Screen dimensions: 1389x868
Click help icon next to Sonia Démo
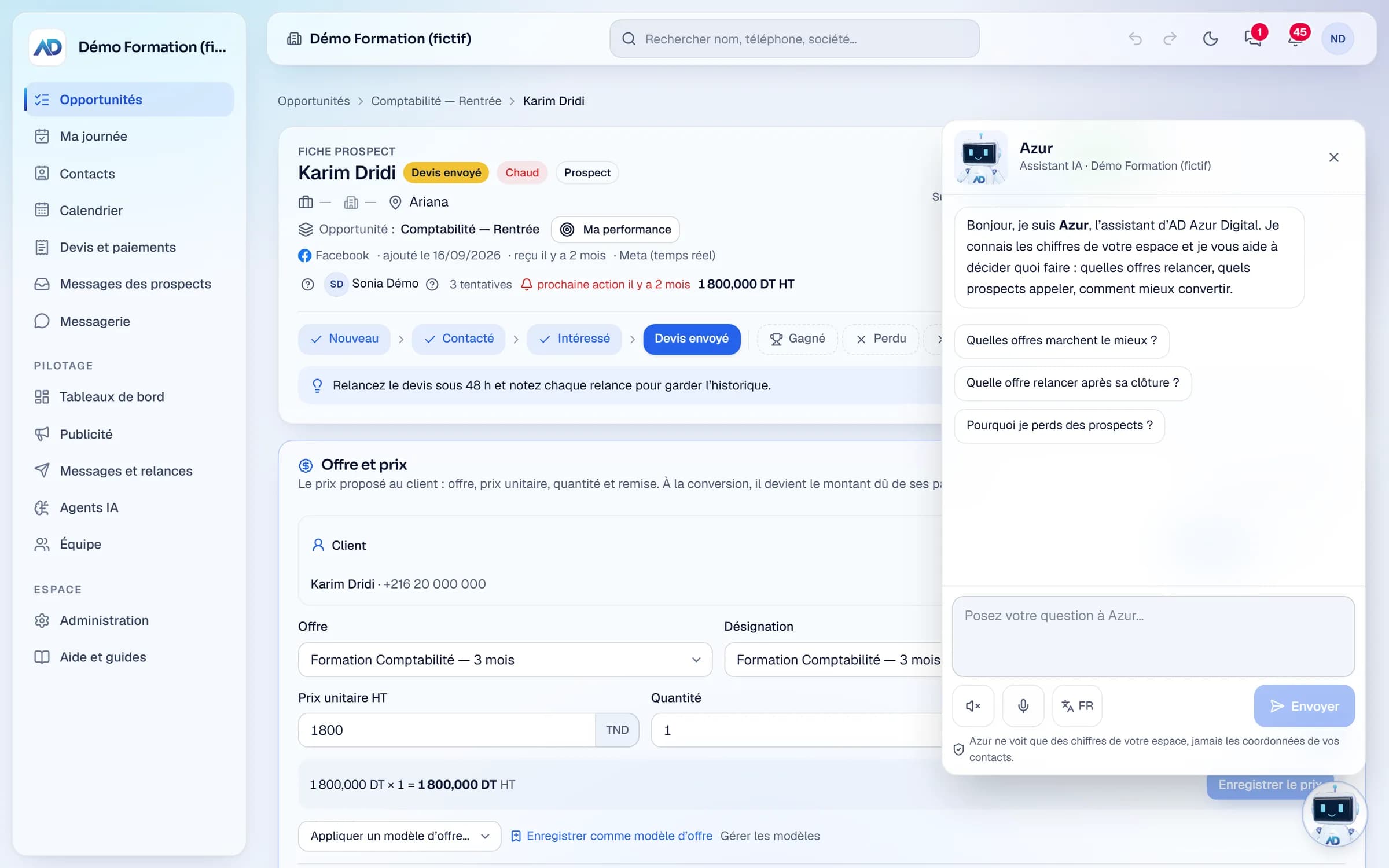[432, 284]
